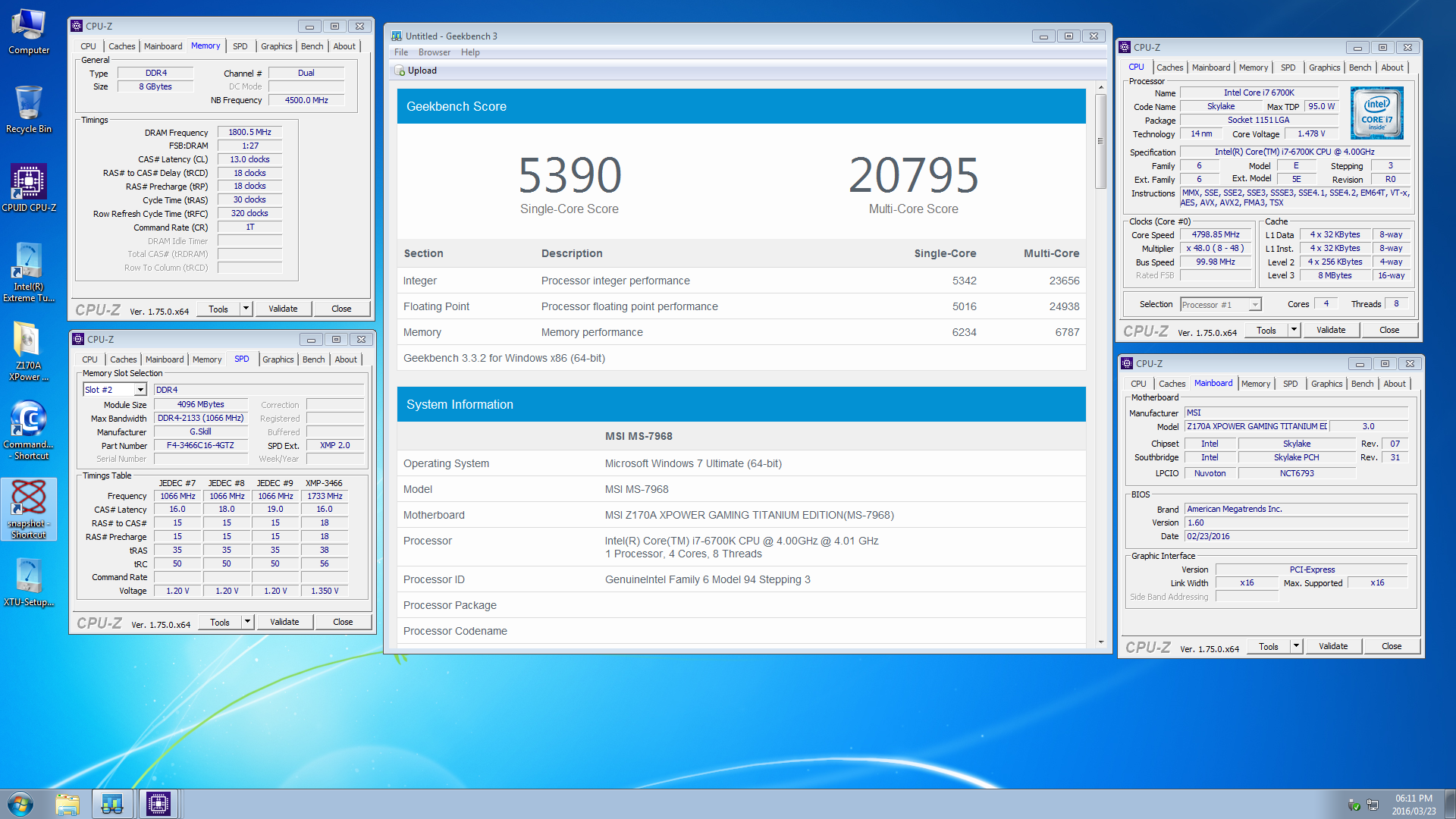Click the Geekbench scrollbar down arrow
The height and width of the screenshot is (819, 1456).
pos(1100,642)
